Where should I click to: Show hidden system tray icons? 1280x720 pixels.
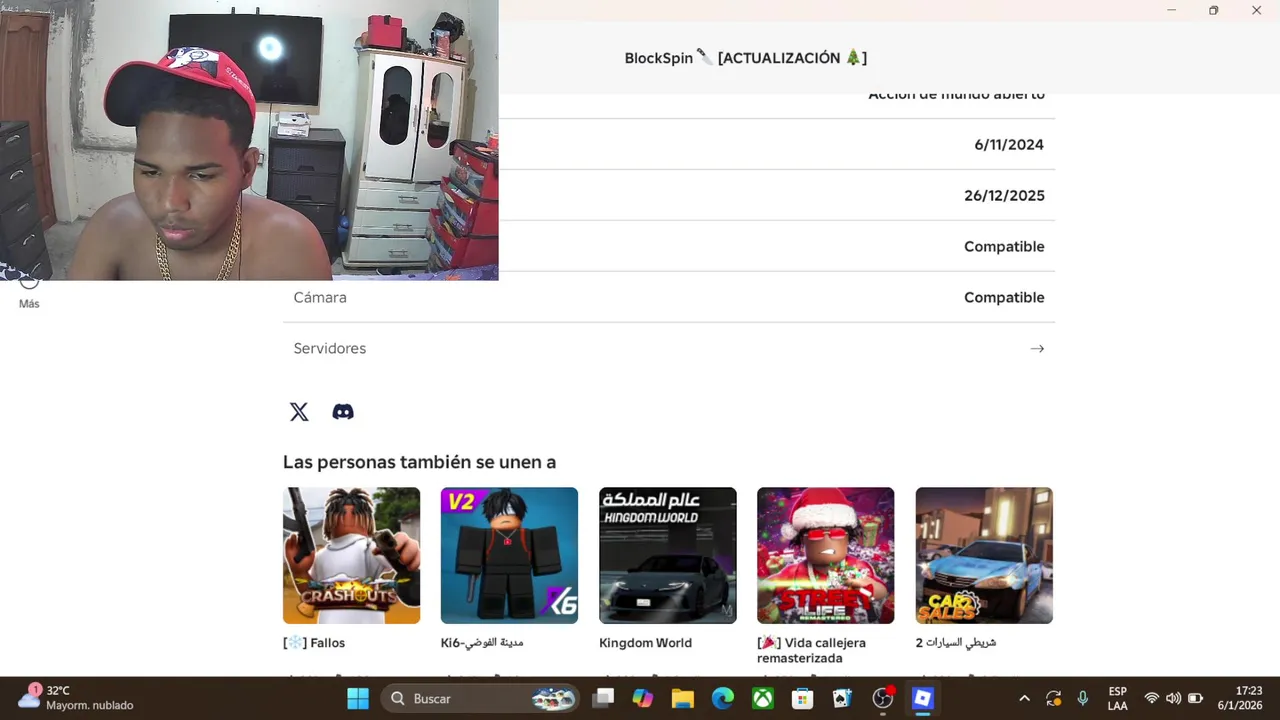tap(1024, 698)
